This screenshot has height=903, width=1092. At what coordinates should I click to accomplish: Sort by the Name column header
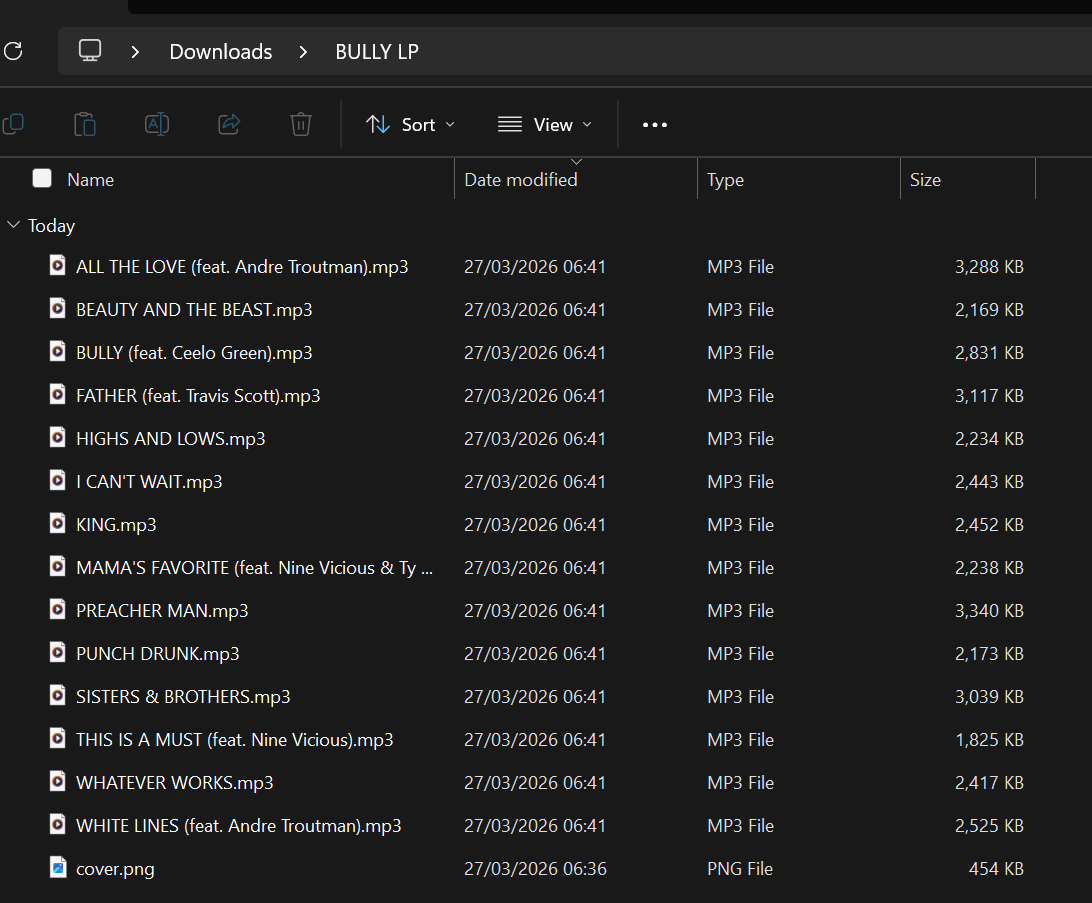(x=91, y=180)
